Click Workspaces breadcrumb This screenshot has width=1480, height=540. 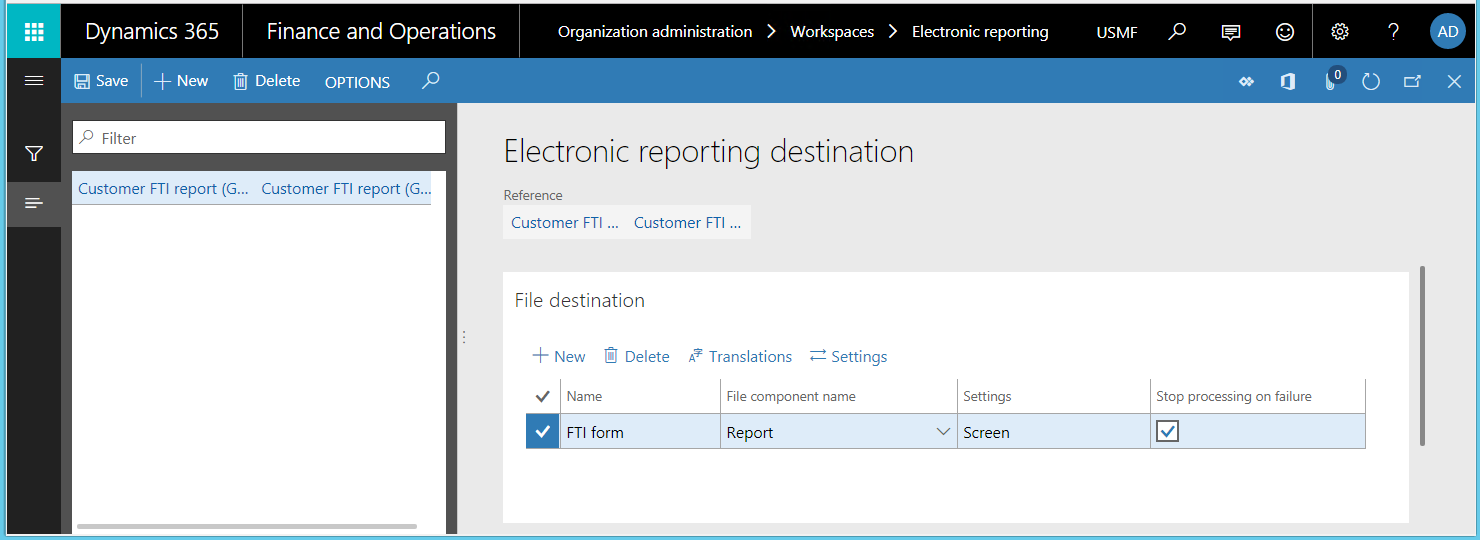(832, 32)
